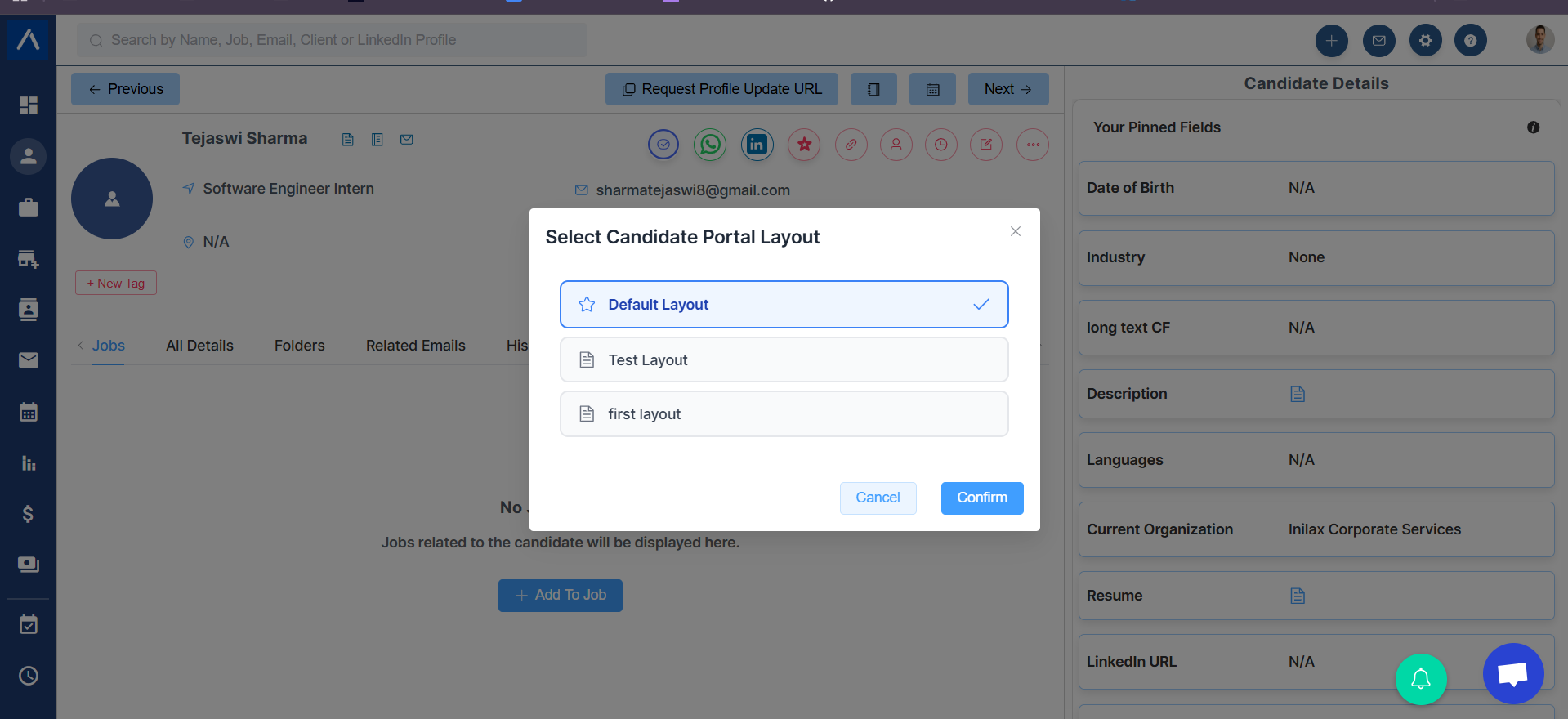
Task: Open the billing dollar sidebar icon
Action: point(28,514)
